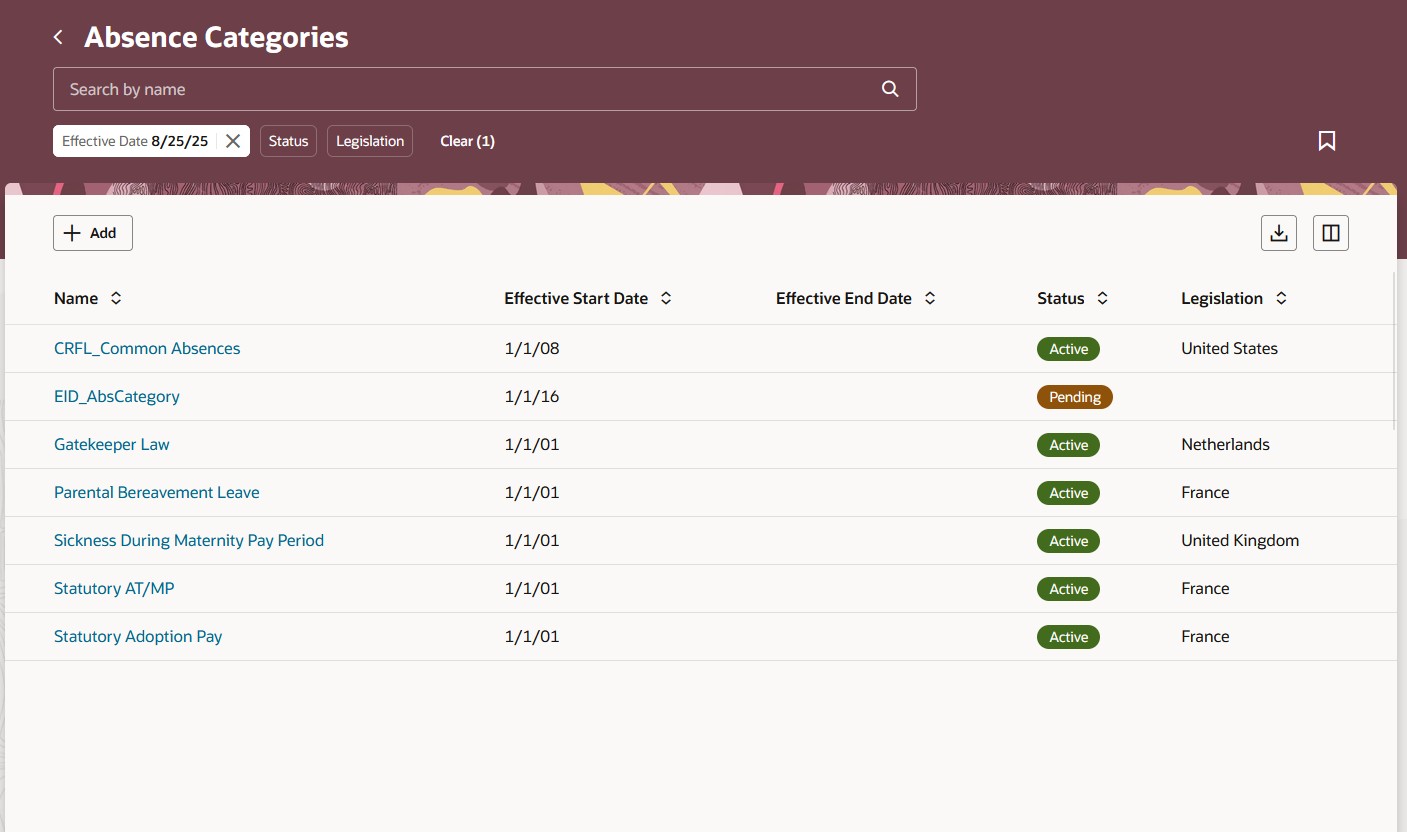
Task: Toggle sort on Effective Start Date column
Action: pyautogui.click(x=665, y=297)
